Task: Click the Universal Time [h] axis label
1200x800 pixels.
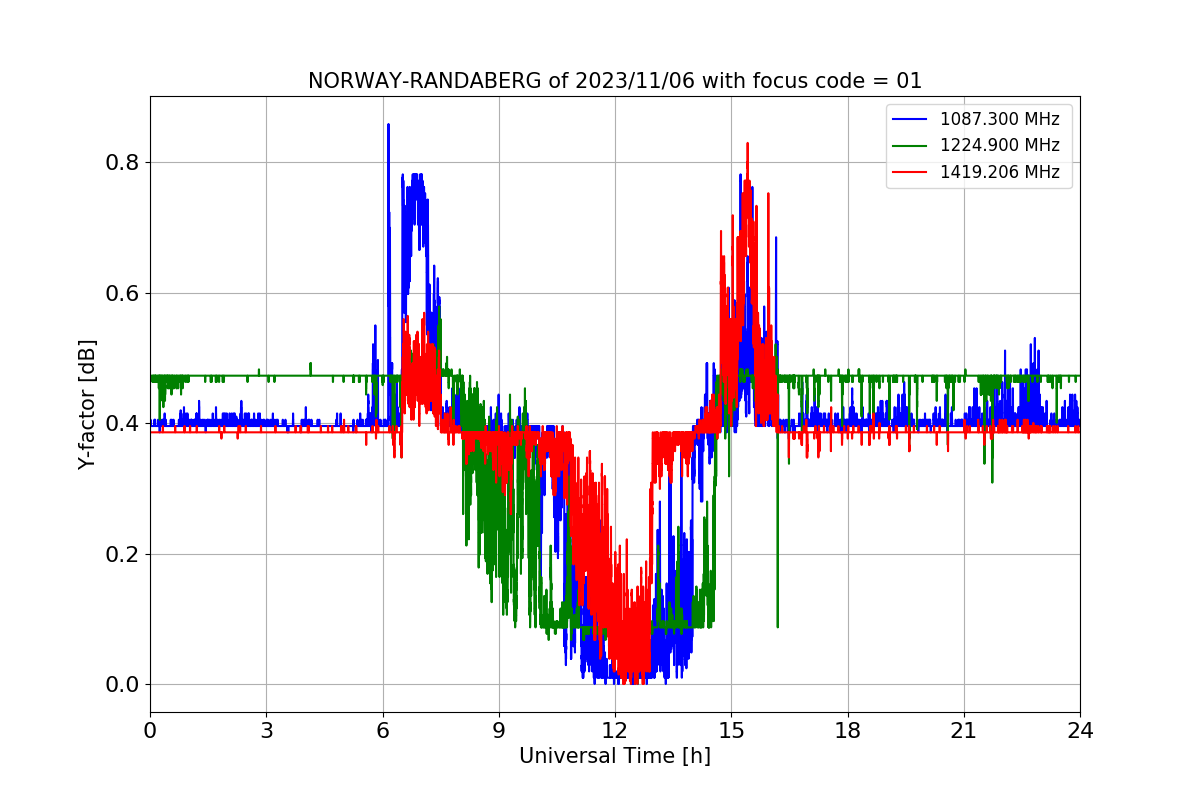Action: (x=615, y=756)
